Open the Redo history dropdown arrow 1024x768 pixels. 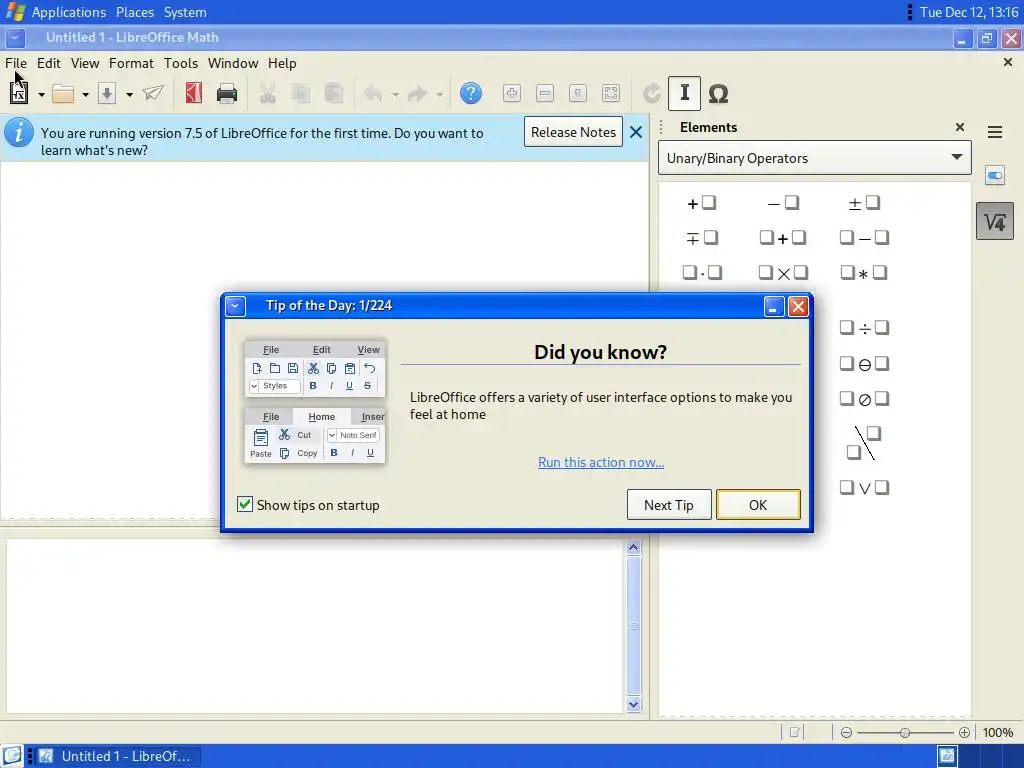point(439,95)
